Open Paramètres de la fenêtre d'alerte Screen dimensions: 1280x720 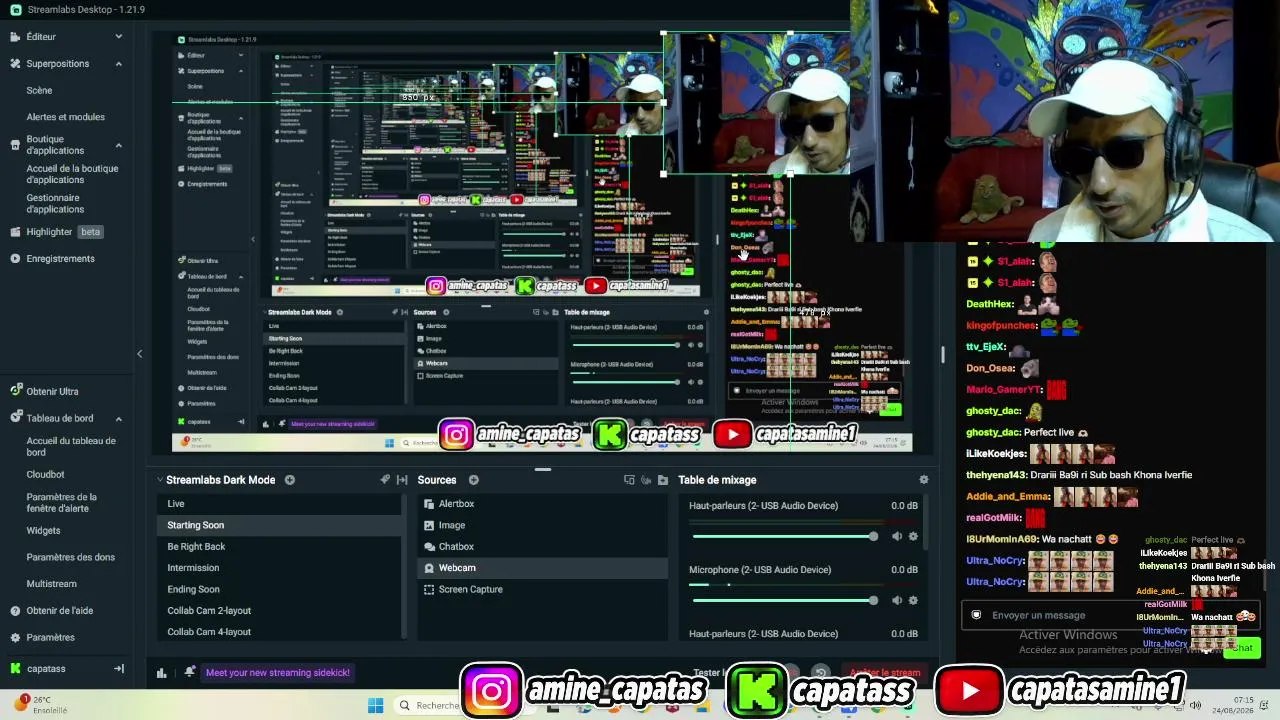click(62, 503)
